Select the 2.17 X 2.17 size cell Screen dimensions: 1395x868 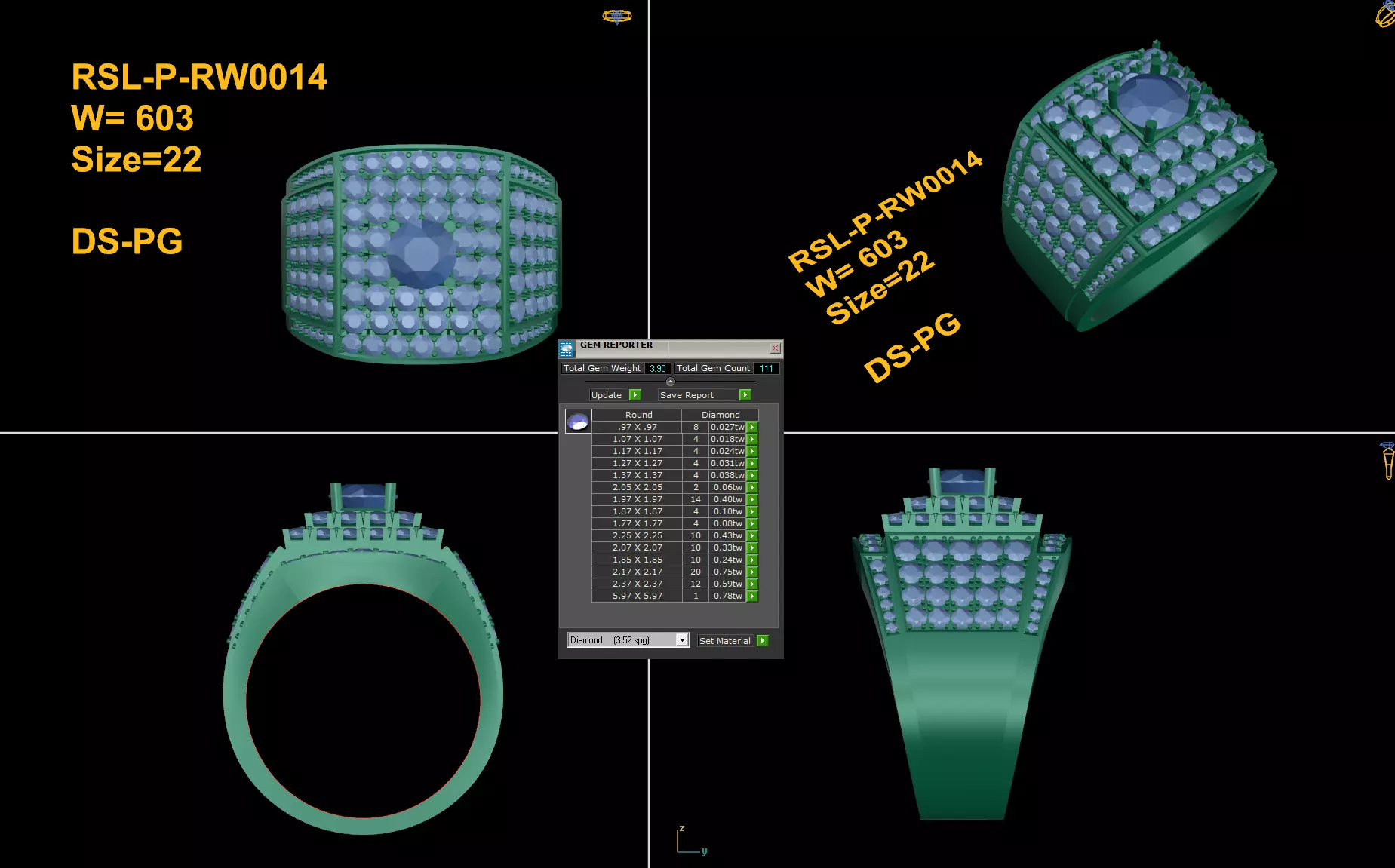[x=638, y=572]
